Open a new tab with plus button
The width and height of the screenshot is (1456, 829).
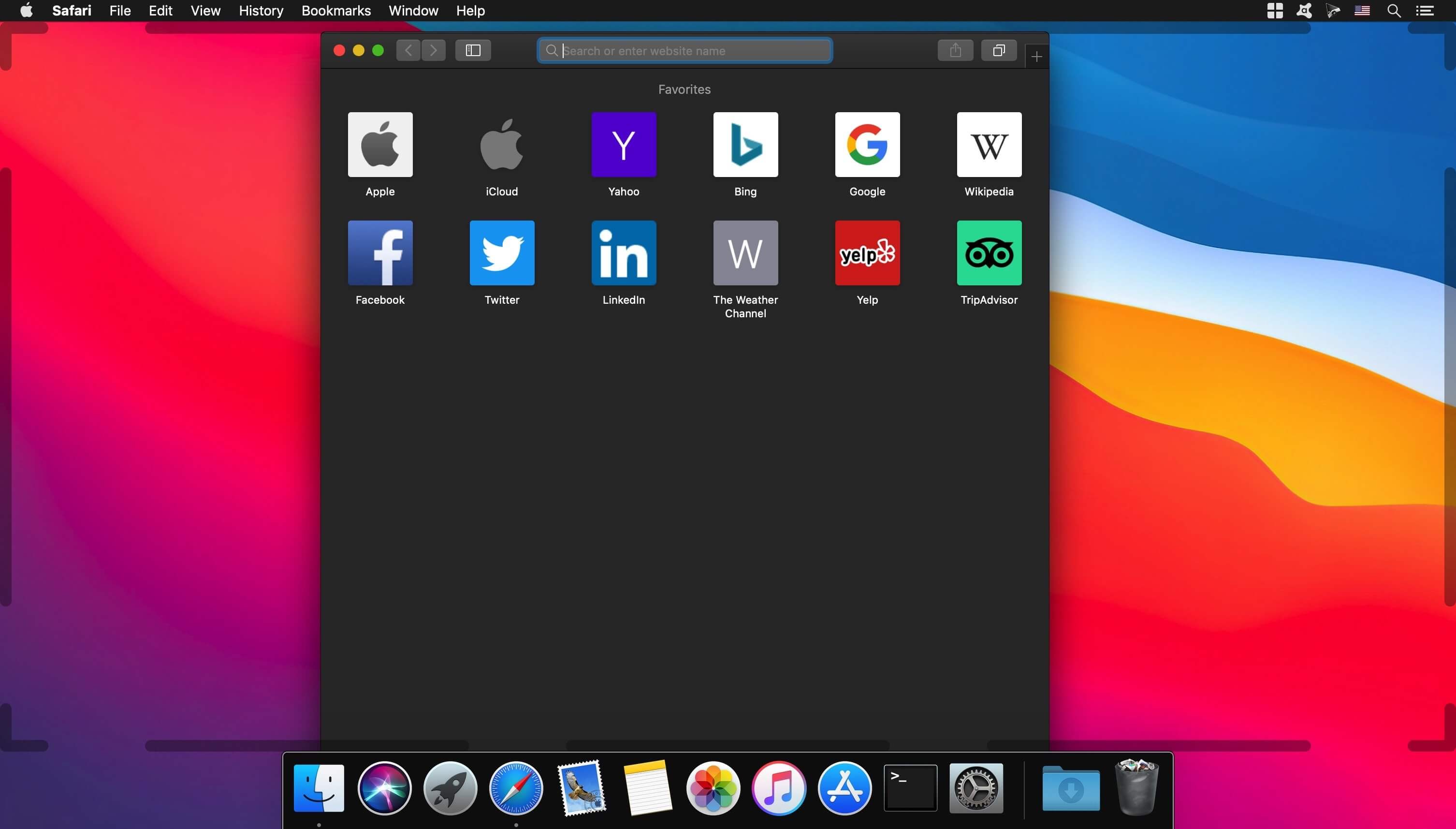click(x=1036, y=57)
